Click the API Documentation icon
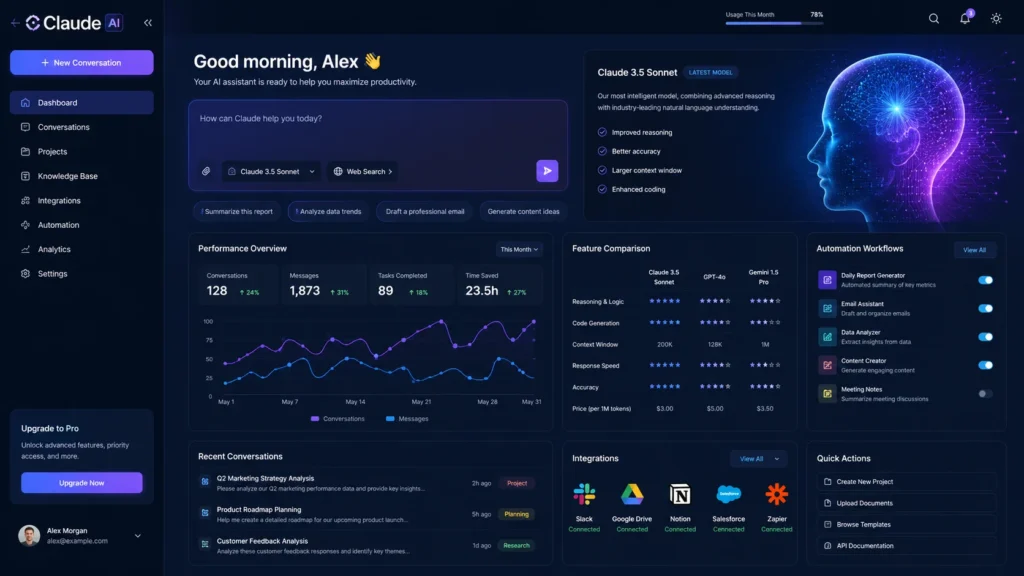This screenshot has height=576, width=1024. point(827,546)
